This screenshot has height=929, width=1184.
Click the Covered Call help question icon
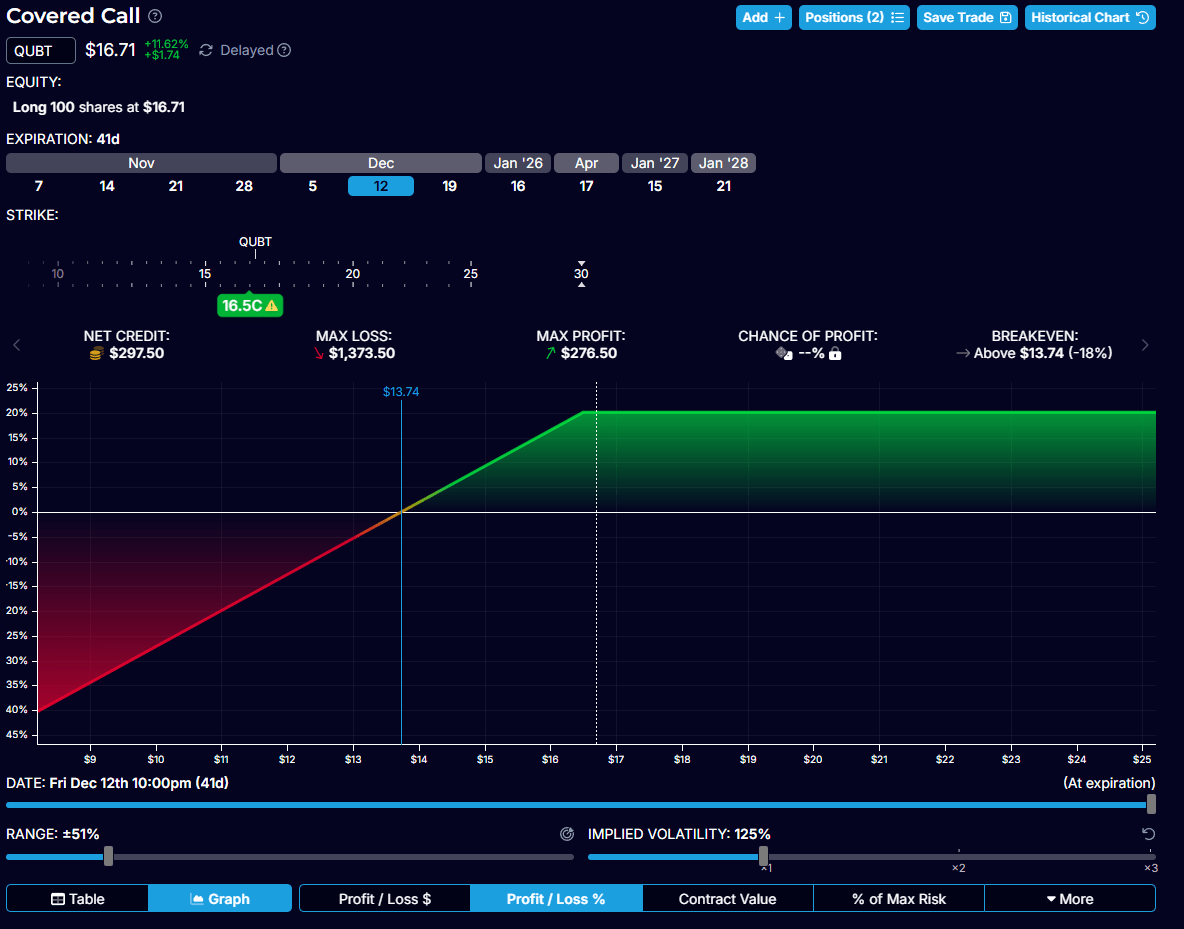155,17
